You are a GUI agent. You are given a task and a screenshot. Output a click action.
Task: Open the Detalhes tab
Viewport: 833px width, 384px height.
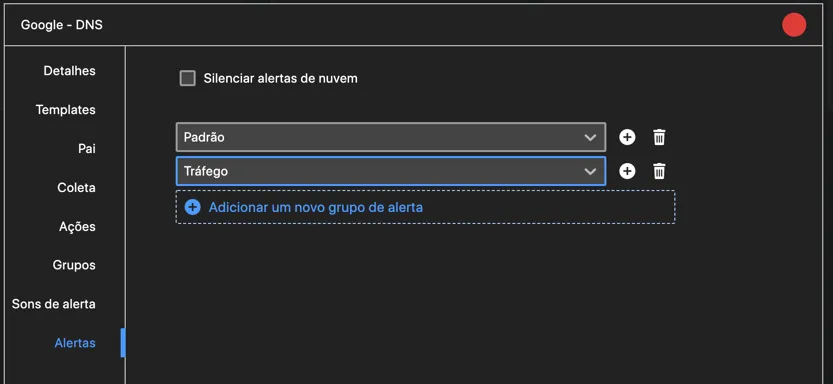70,71
